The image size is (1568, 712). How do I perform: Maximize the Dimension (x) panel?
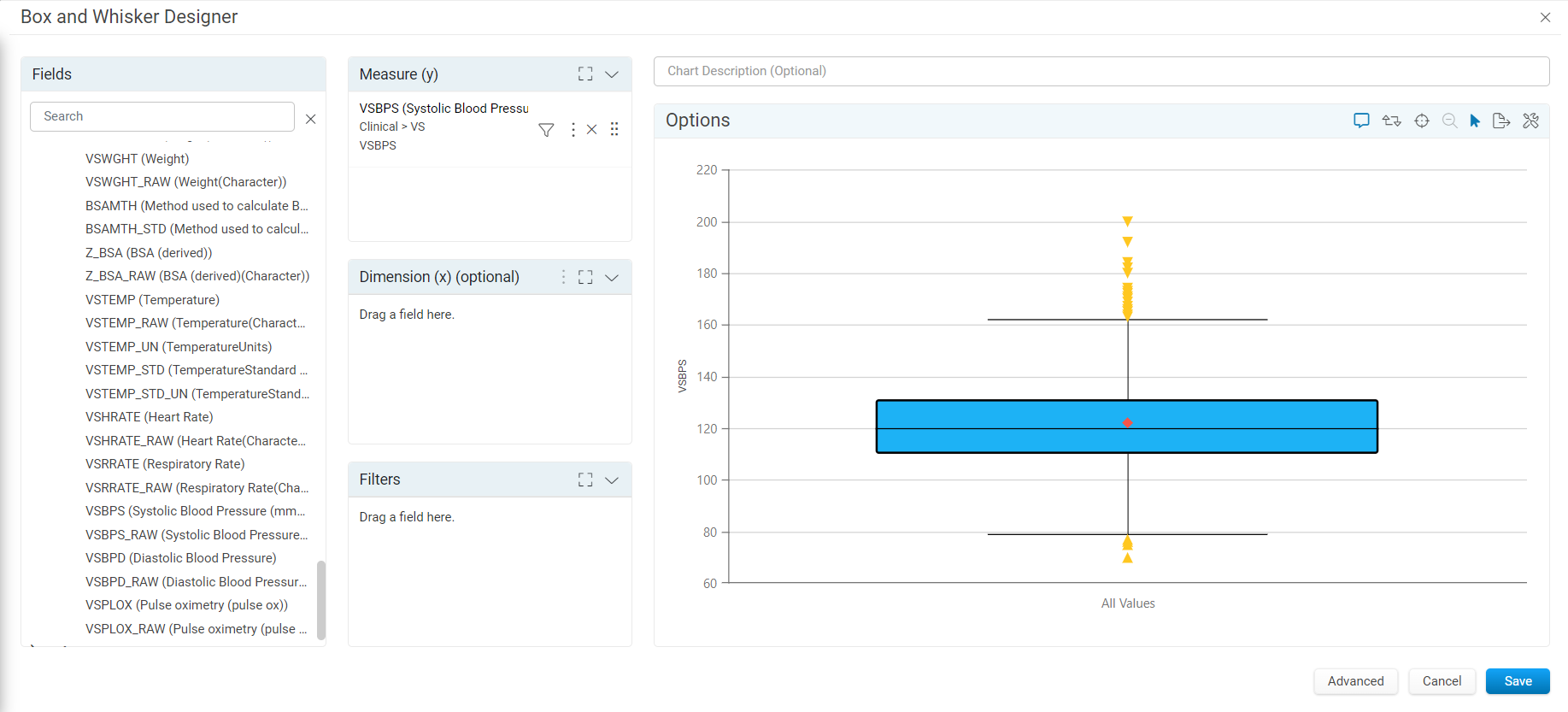585,277
